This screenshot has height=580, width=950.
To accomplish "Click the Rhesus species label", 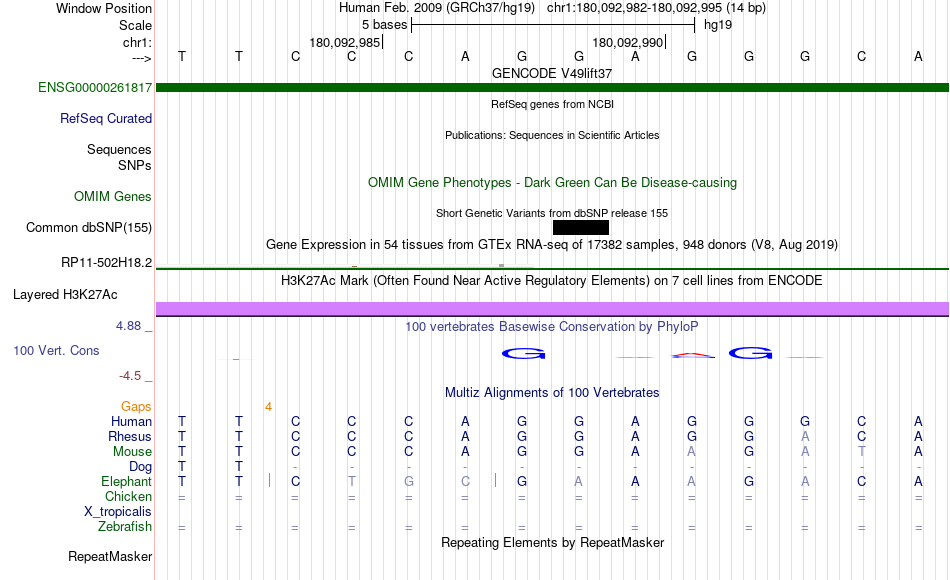I will coord(130,437).
